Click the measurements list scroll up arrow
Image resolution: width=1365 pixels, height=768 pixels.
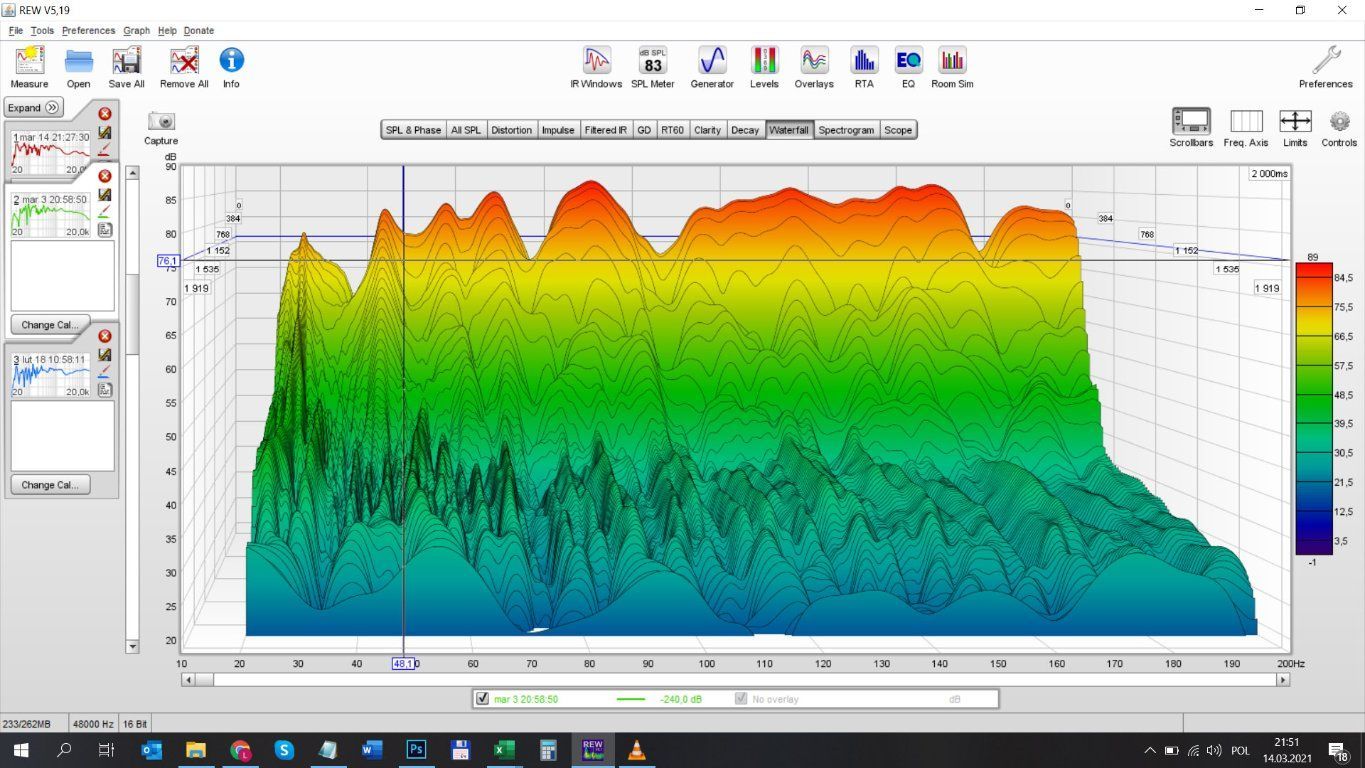132,174
